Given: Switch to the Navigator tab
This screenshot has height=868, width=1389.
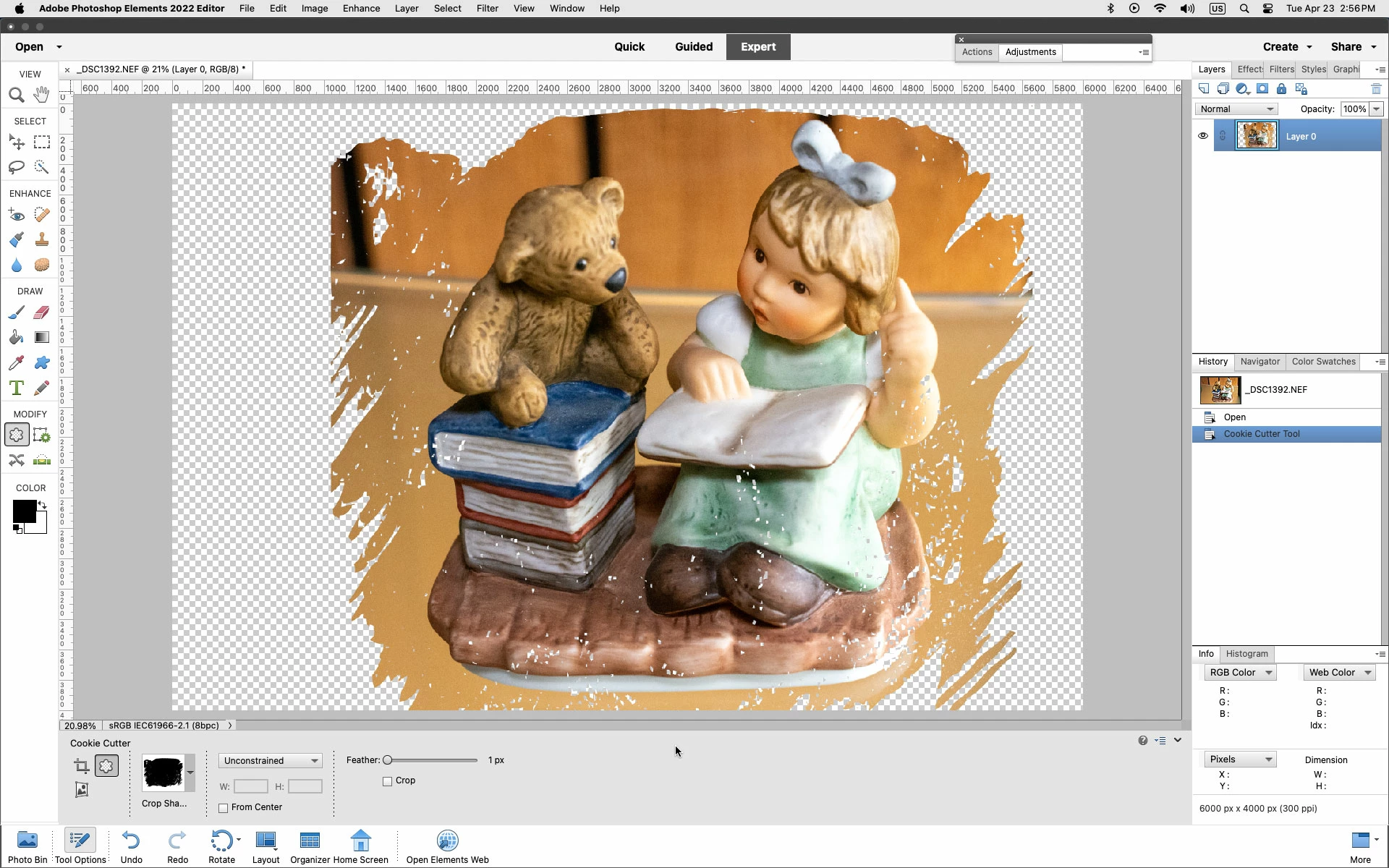Looking at the screenshot, I should coord(1260,362).
